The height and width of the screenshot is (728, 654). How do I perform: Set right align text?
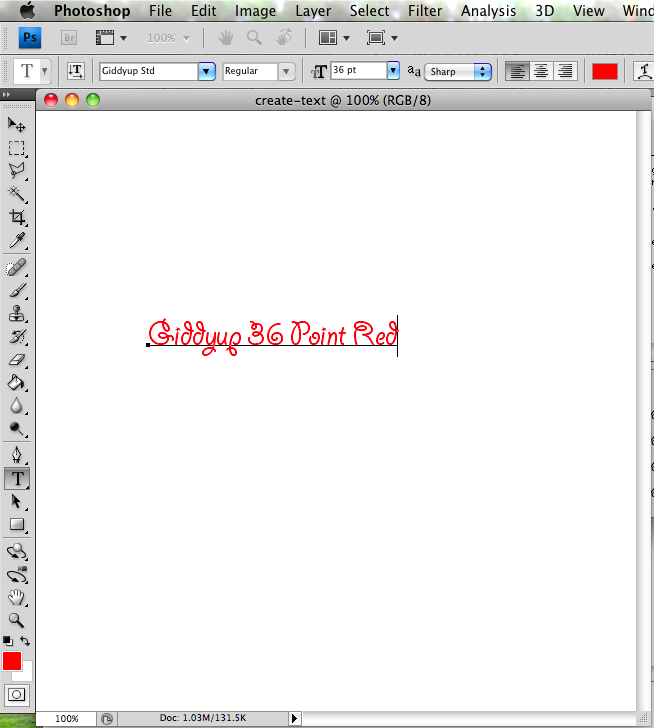click(565, 72)
